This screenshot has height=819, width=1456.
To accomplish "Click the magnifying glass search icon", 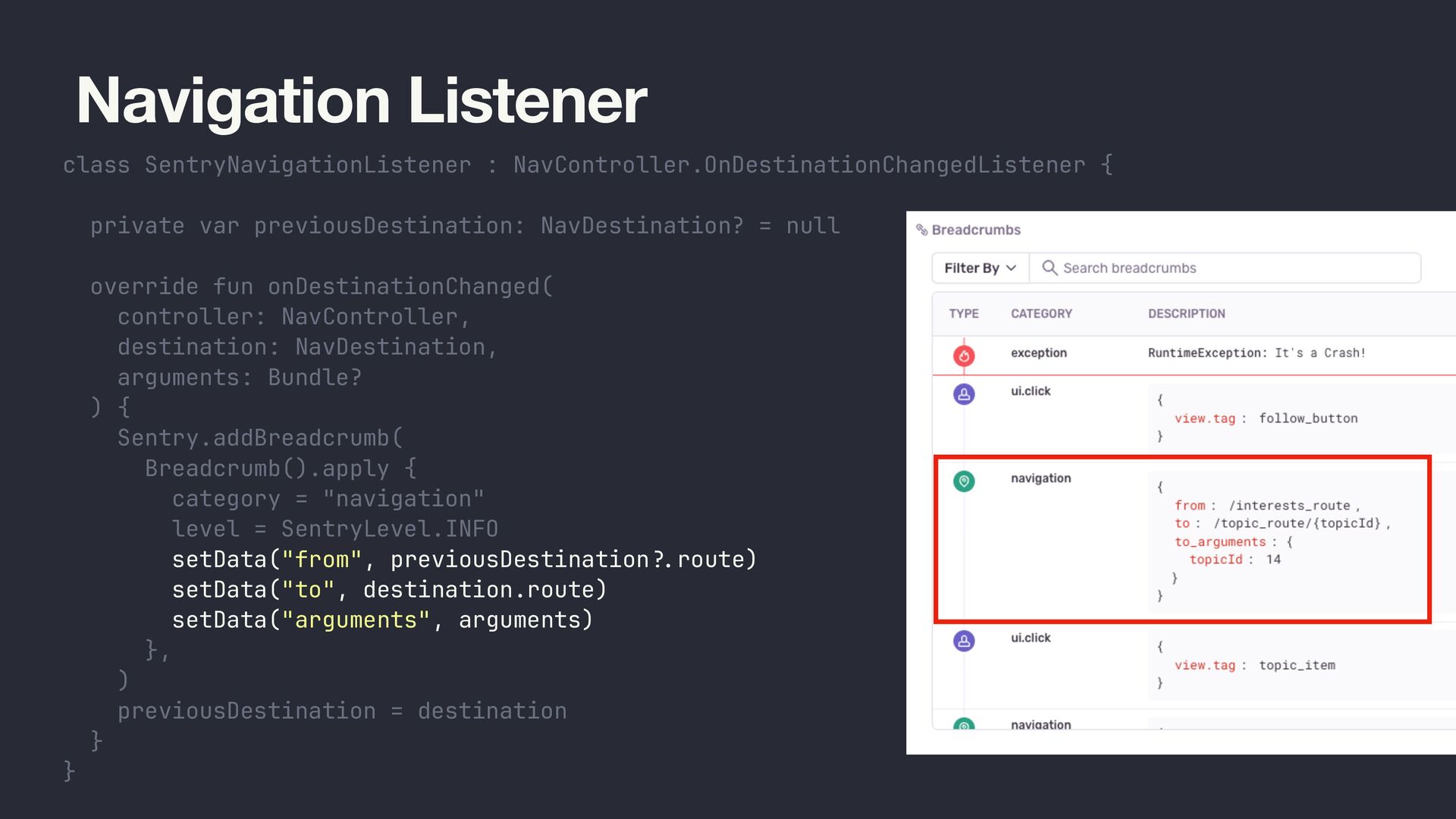I will (1050, 268).
